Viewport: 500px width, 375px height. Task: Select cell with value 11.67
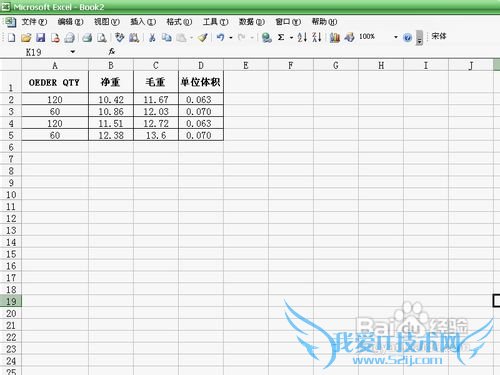coord(156,99)
